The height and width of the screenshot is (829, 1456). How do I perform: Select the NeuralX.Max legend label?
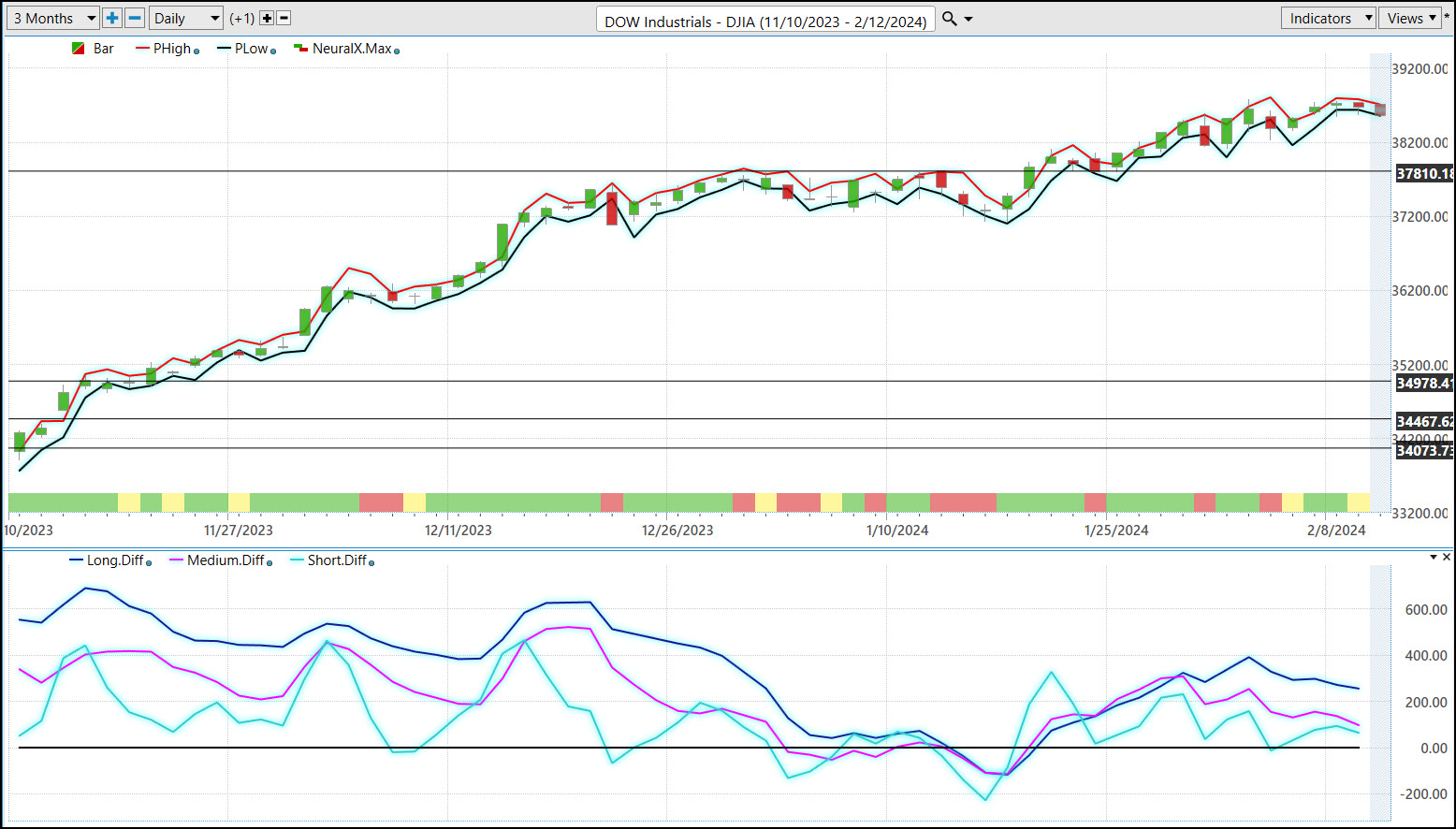pyautogui.click(x=352, y=49)
